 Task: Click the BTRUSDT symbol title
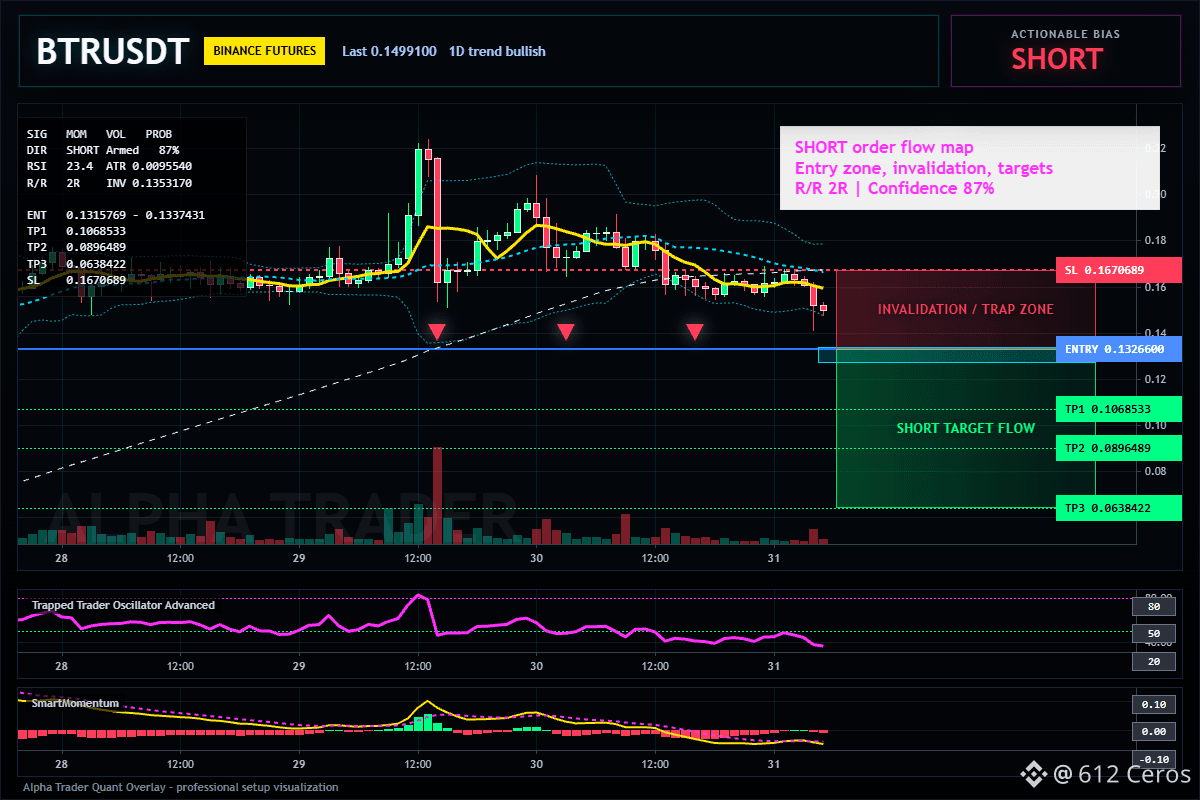coord(112,51)
